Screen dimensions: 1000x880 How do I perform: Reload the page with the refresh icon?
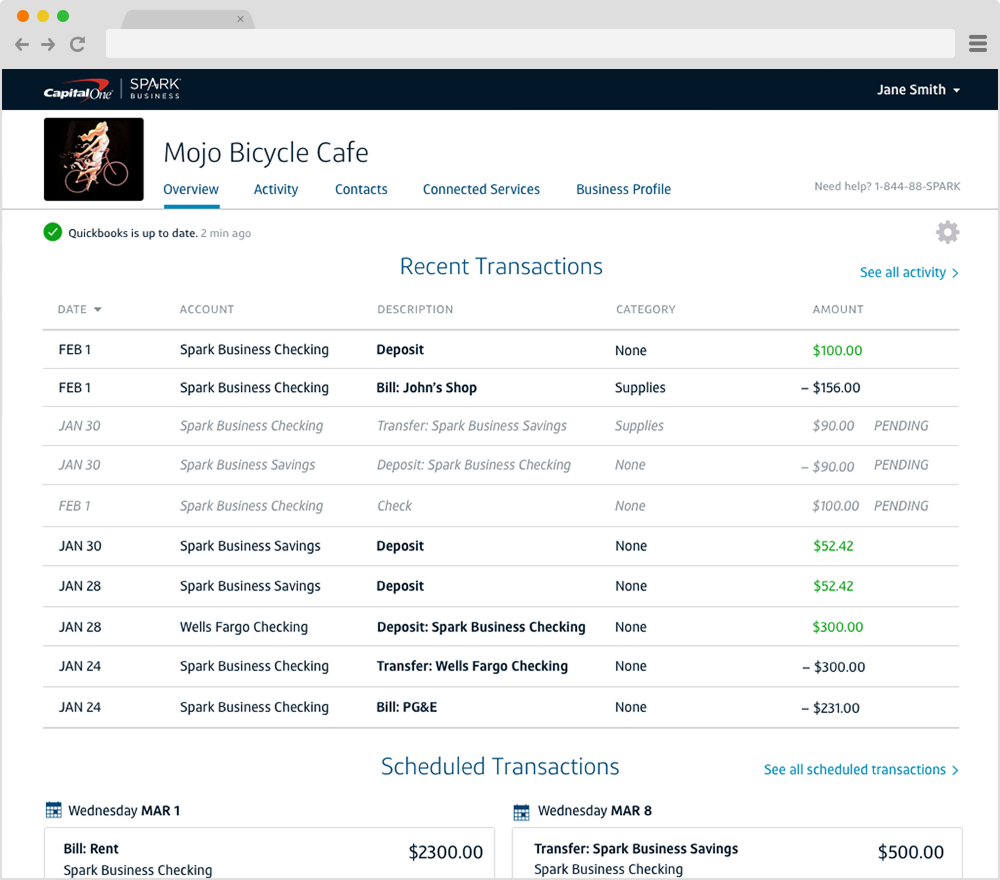pos(77,44)
